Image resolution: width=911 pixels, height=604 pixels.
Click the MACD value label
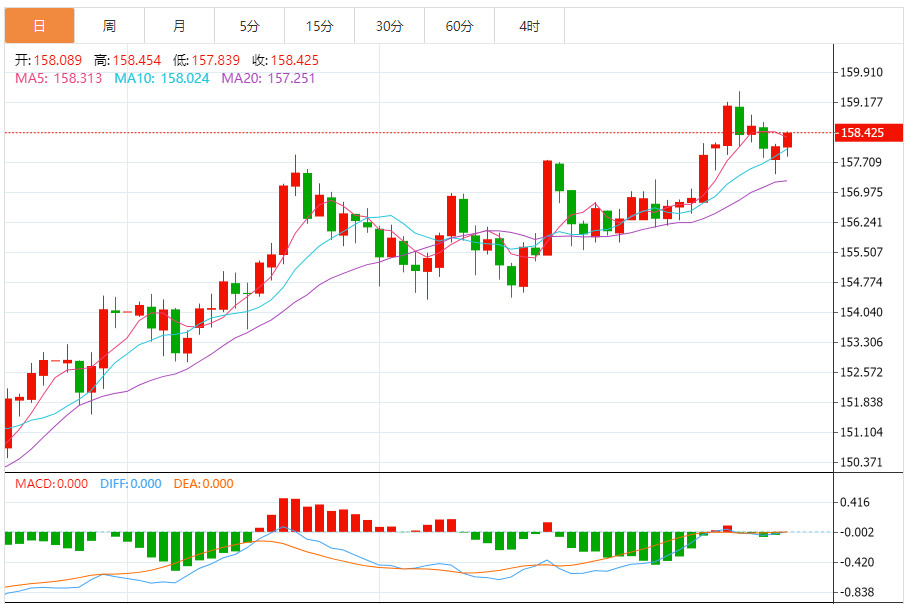click(x=51, y=484)
